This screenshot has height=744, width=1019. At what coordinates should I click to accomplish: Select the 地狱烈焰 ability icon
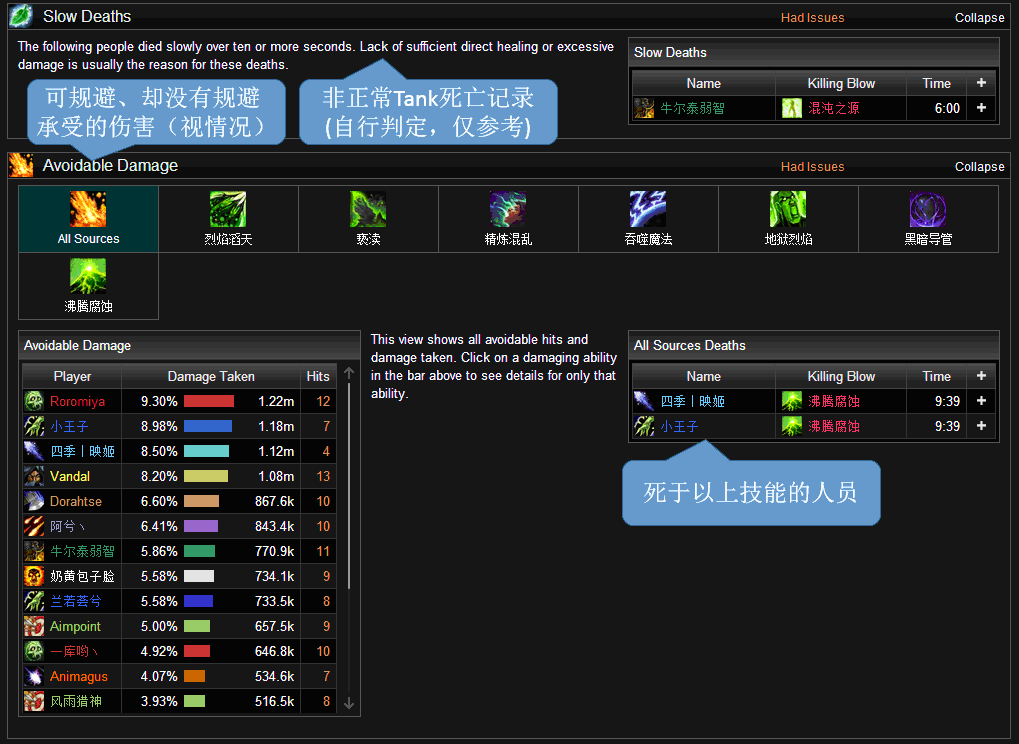click(x=788, y=209)
